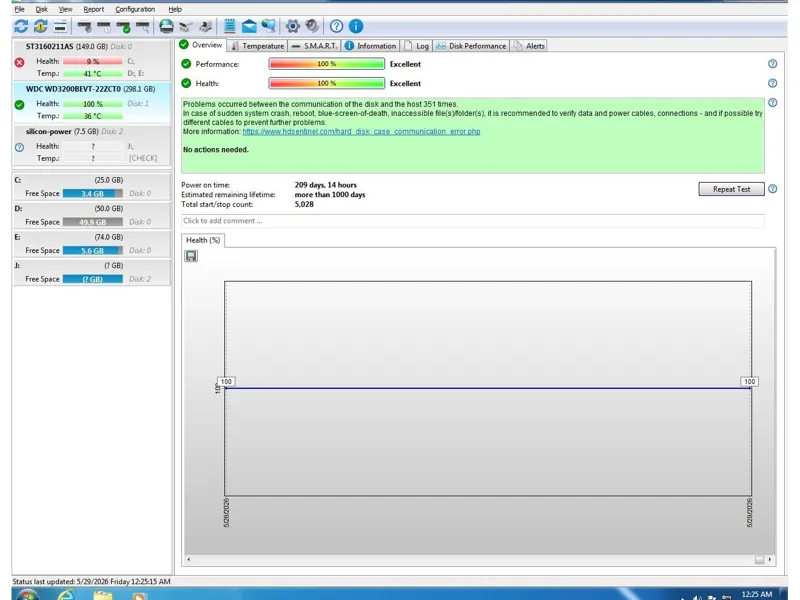Switch to the Log tab

(416, 46)
